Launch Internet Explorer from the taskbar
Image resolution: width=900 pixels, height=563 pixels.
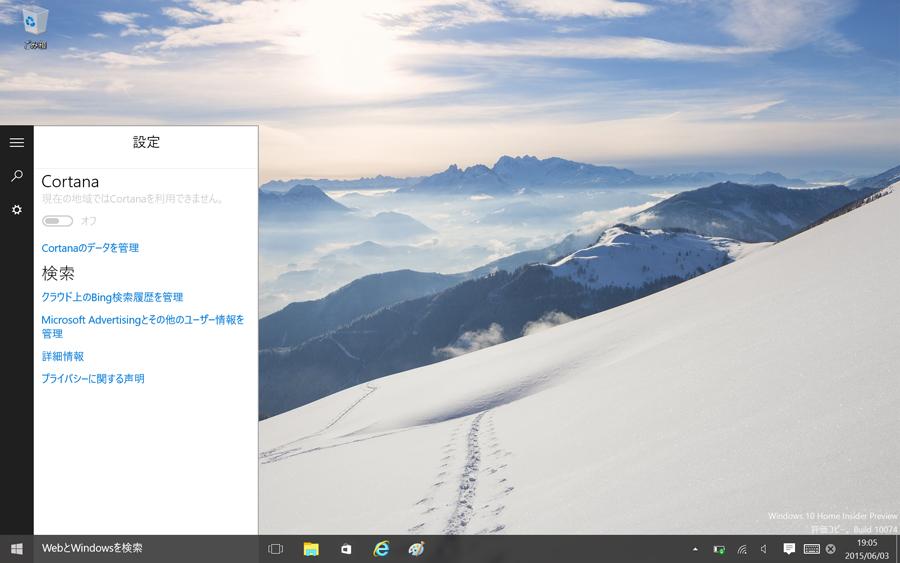pyautogui.click(x=381, y=549)
